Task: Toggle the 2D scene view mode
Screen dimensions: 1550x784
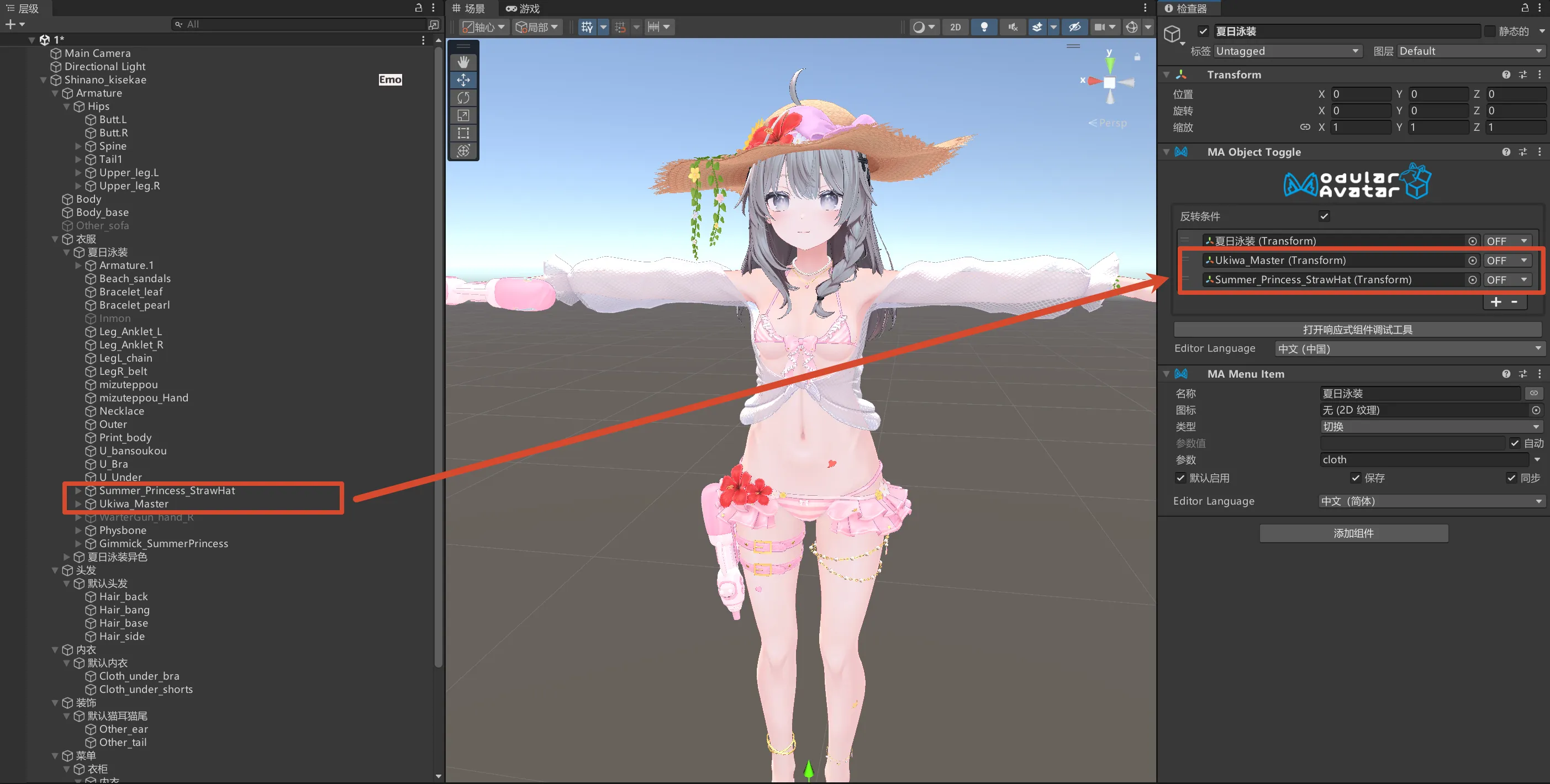Action: [955, 27]
